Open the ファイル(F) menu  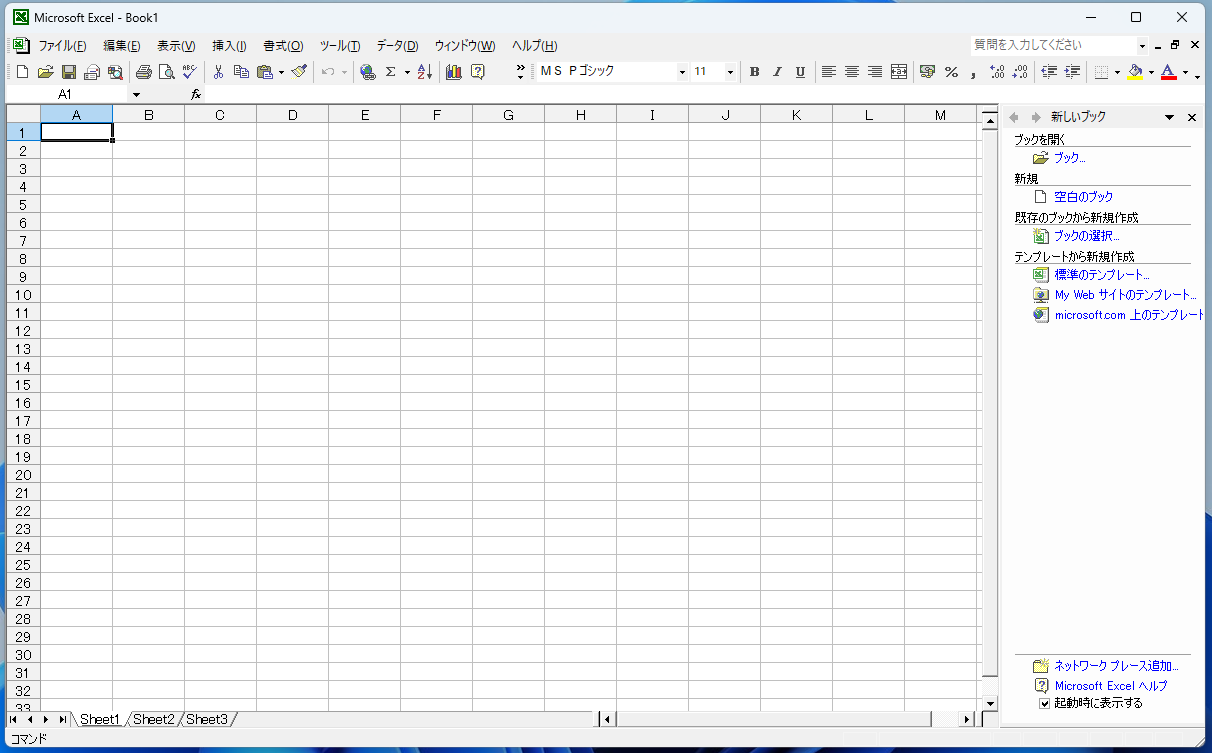coord(62,46)
